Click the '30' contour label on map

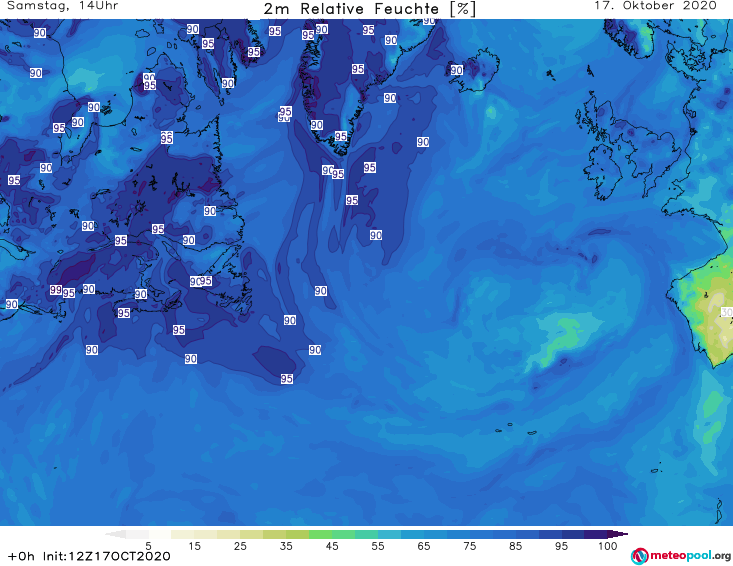pos(726,312)
